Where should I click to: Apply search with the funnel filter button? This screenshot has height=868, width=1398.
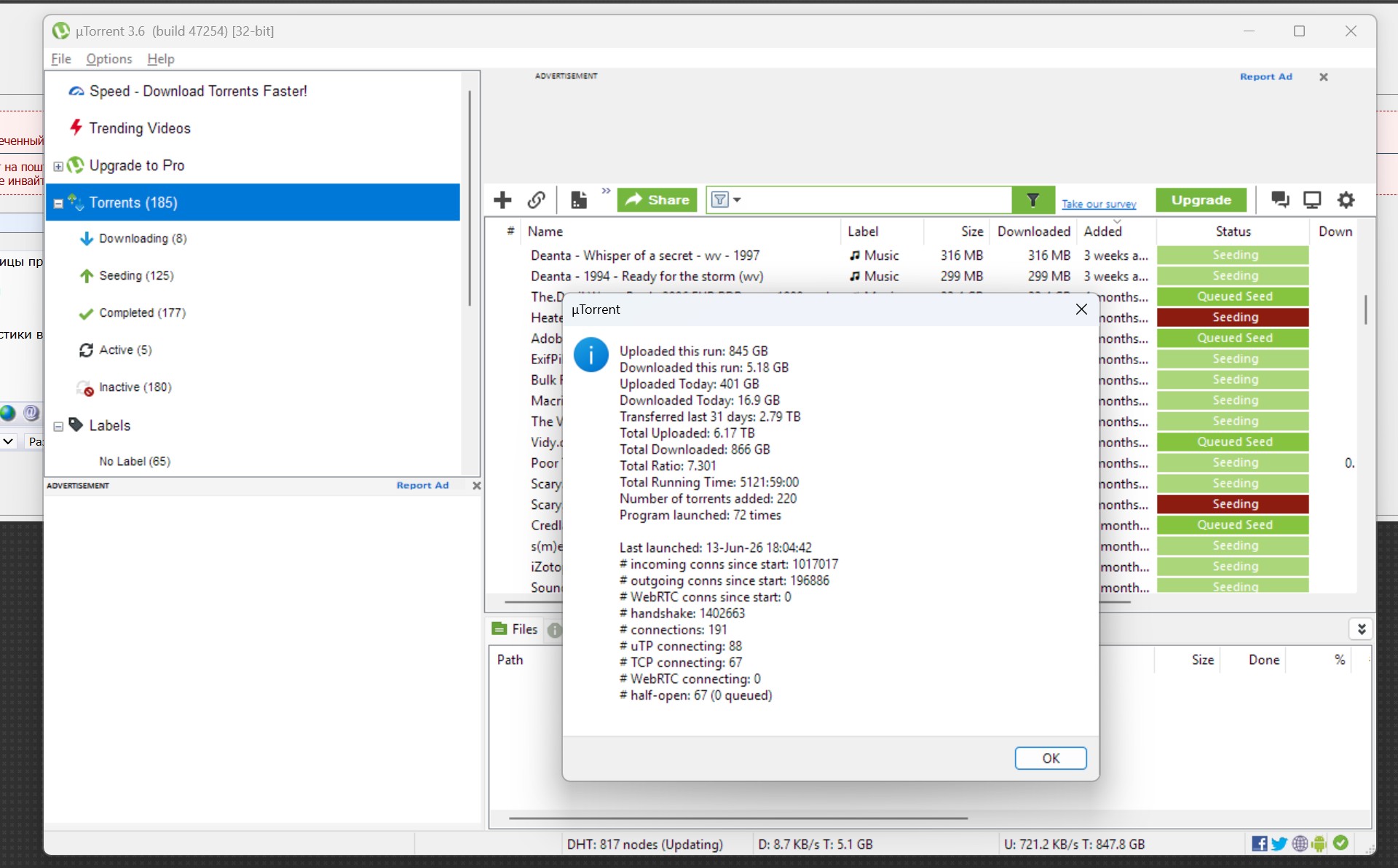(1032, 200)
